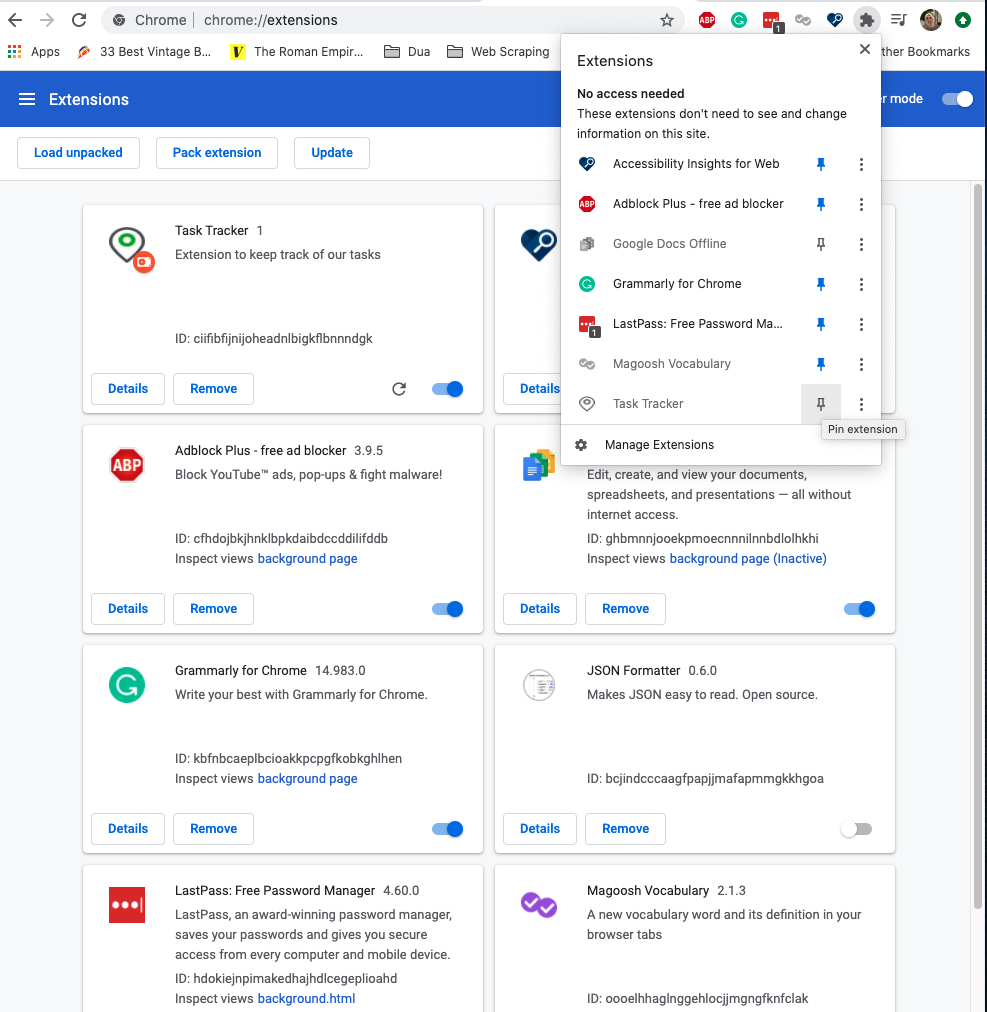Image resolution: width=987 pixels, height=1012 pixels.
Task: Unpin Grammarly for Chrome
Action: coord(820,284)
